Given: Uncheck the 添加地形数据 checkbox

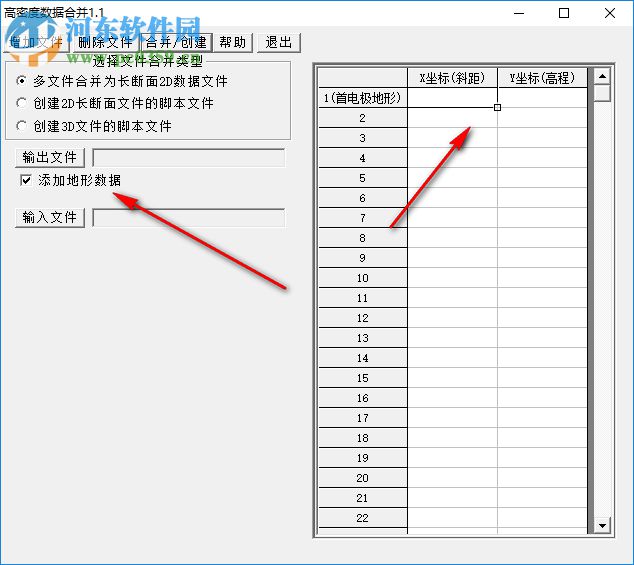Looking at the screenshot, I should coord(26,180).
